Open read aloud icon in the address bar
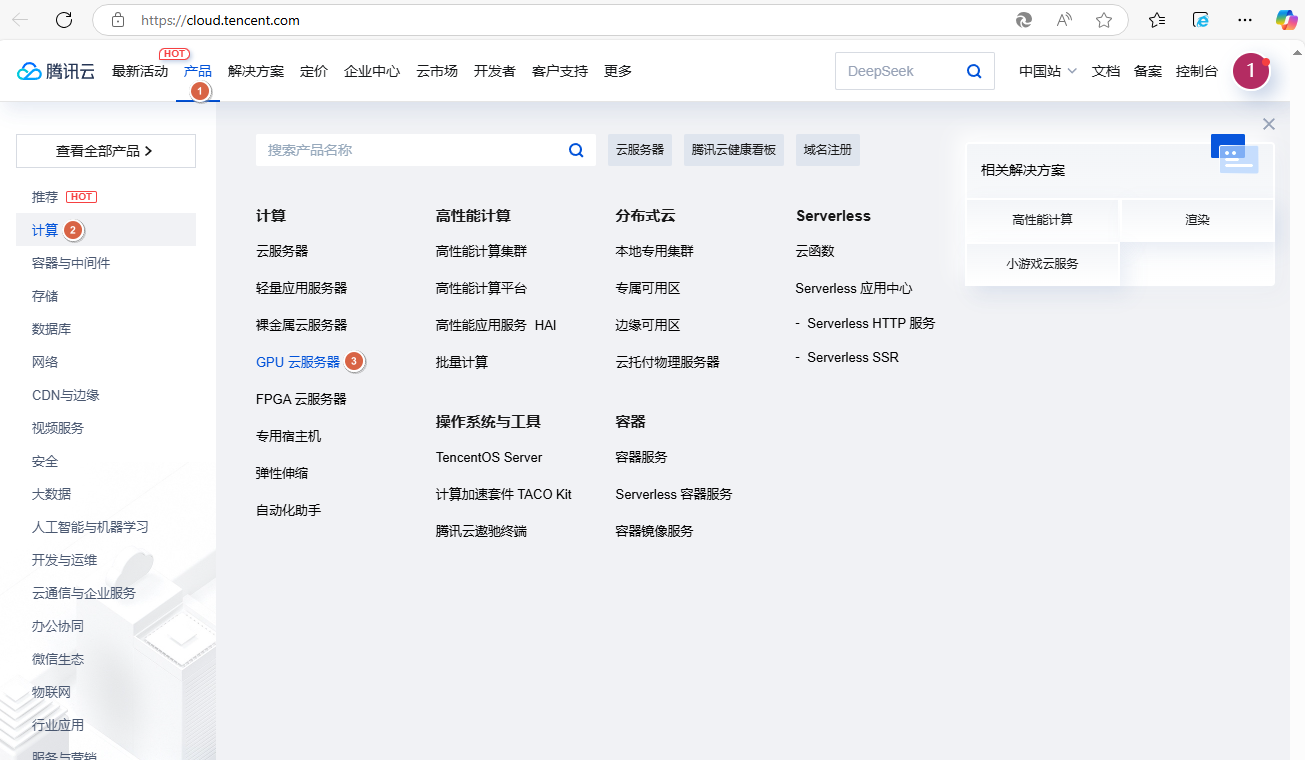This screenshot has width=1305, height=760. (1064, 20)
